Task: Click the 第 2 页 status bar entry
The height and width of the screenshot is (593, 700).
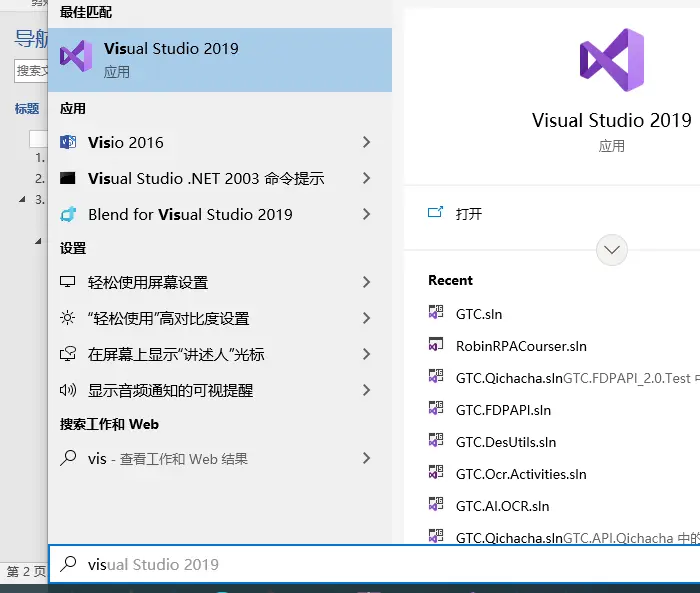Action: pyautogui.click(x=26, y=571)
